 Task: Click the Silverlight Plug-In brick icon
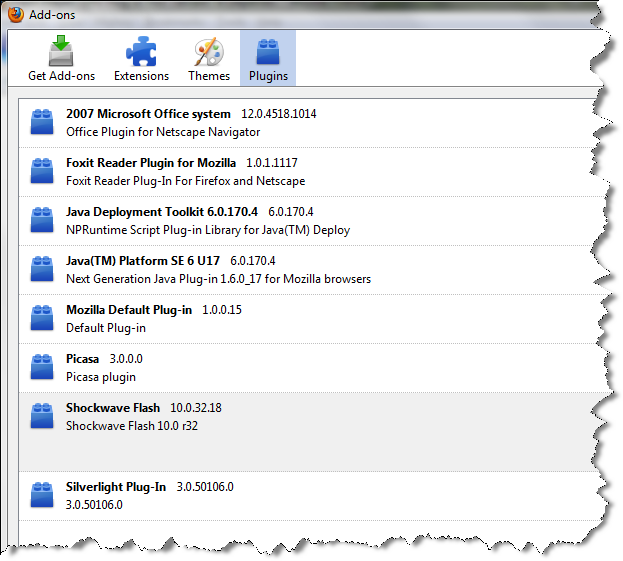coord(42,494)
